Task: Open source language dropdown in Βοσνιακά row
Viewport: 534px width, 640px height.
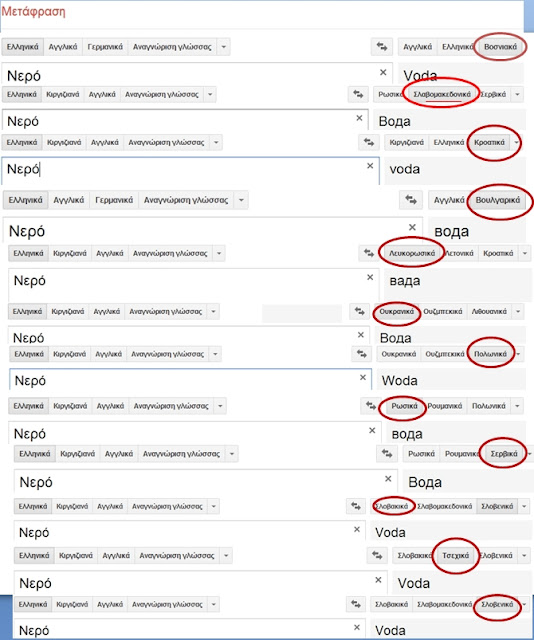Action: 223,47
